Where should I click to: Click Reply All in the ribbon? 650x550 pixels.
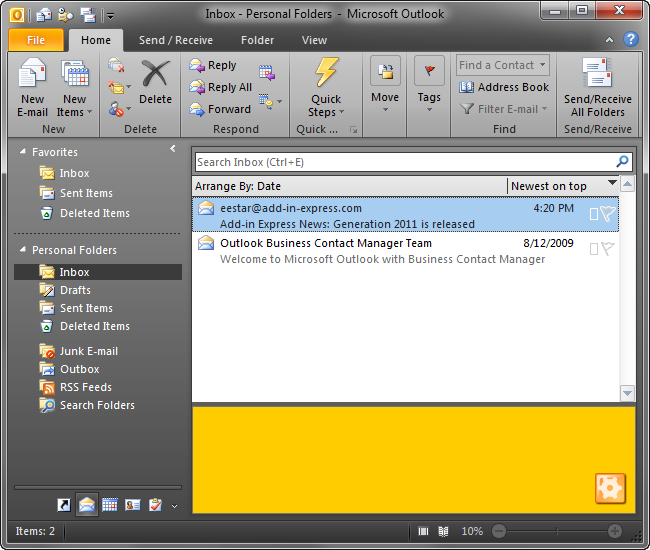[221, 87]
